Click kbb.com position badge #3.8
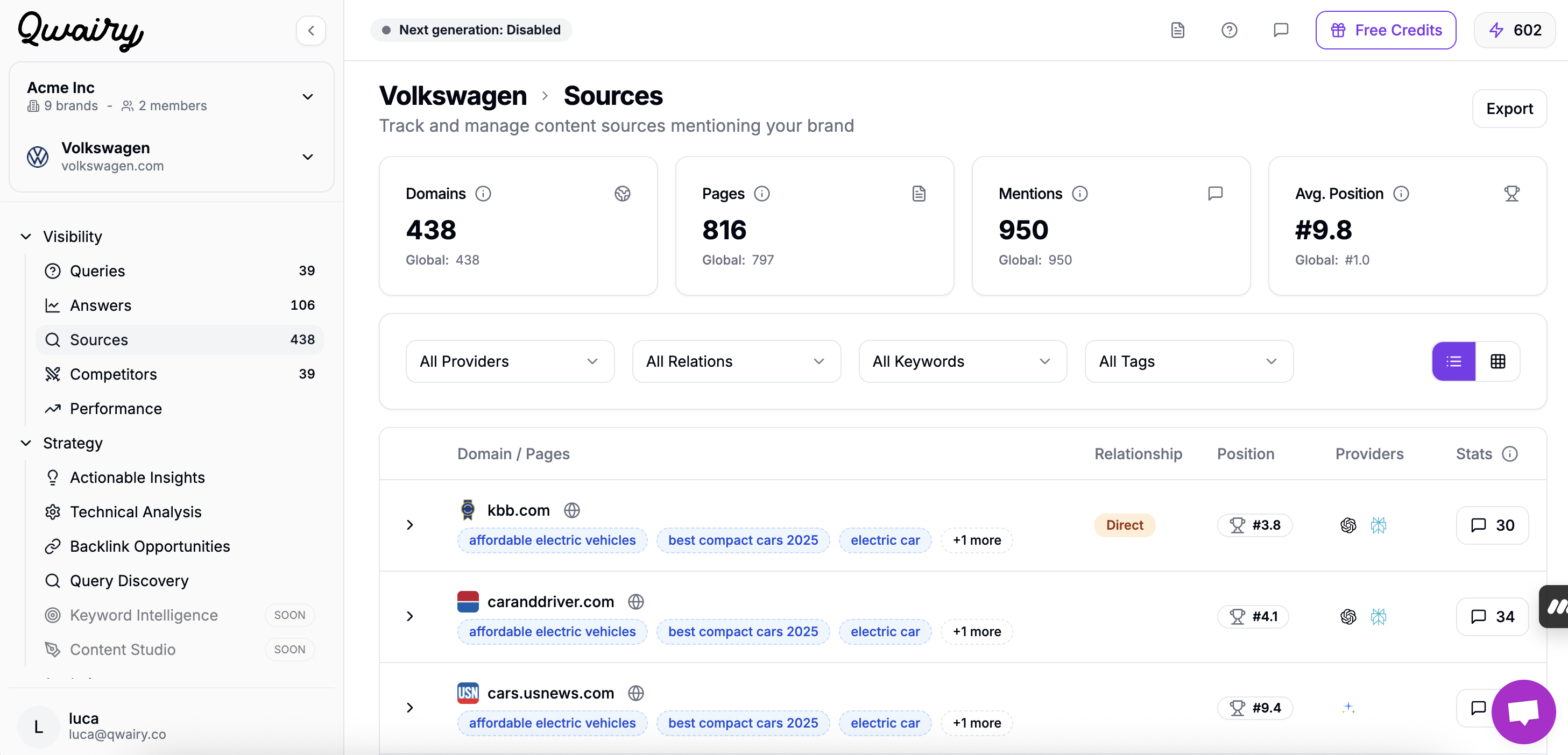The height and width of the screenshot is (755, 1568). (x=1255, y=525)
